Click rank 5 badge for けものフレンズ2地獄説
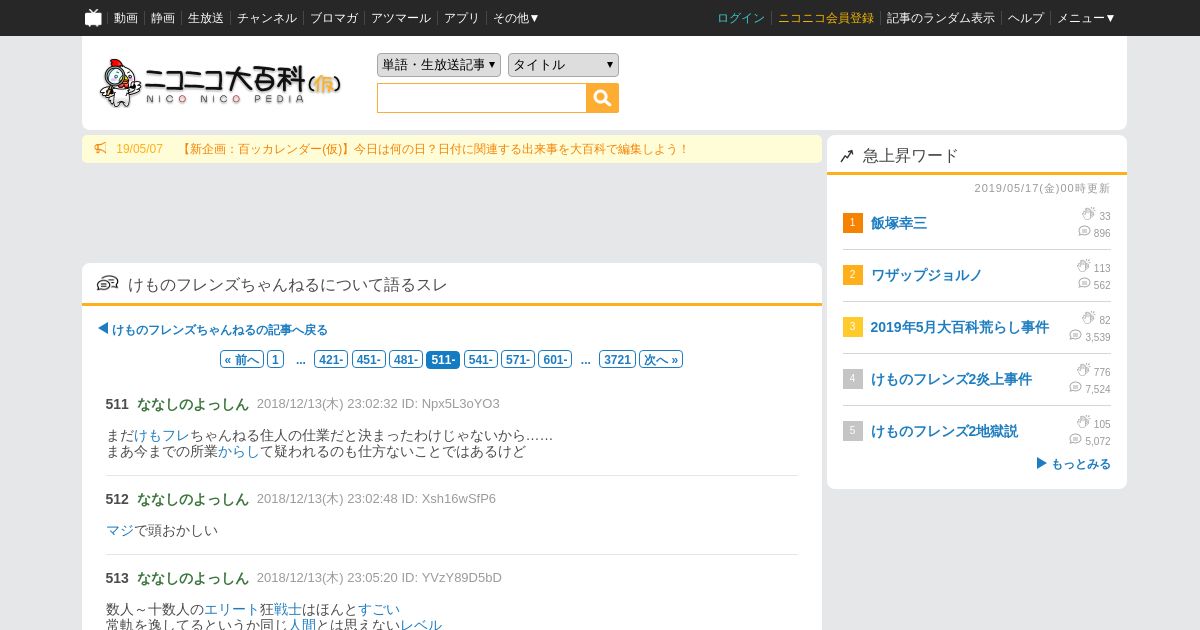 852,431
